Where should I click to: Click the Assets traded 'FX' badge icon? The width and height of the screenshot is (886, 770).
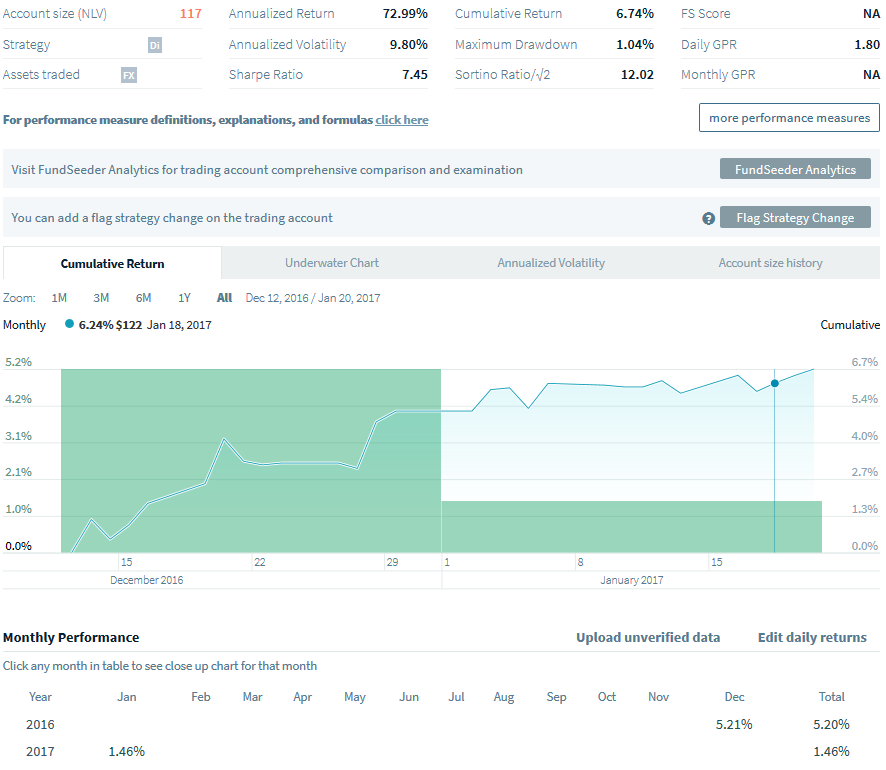tap(128, 75)
